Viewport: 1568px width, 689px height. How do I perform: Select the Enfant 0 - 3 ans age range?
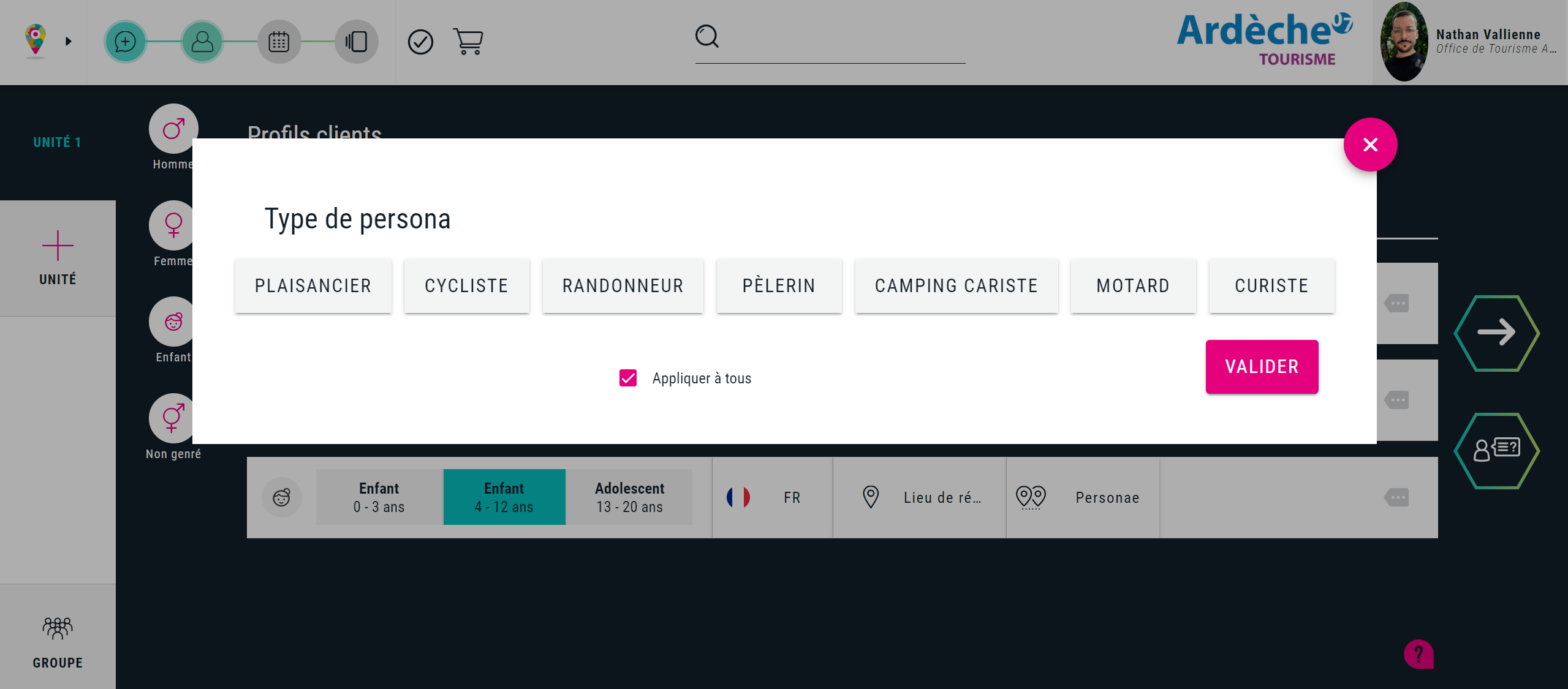pos(379,497)
